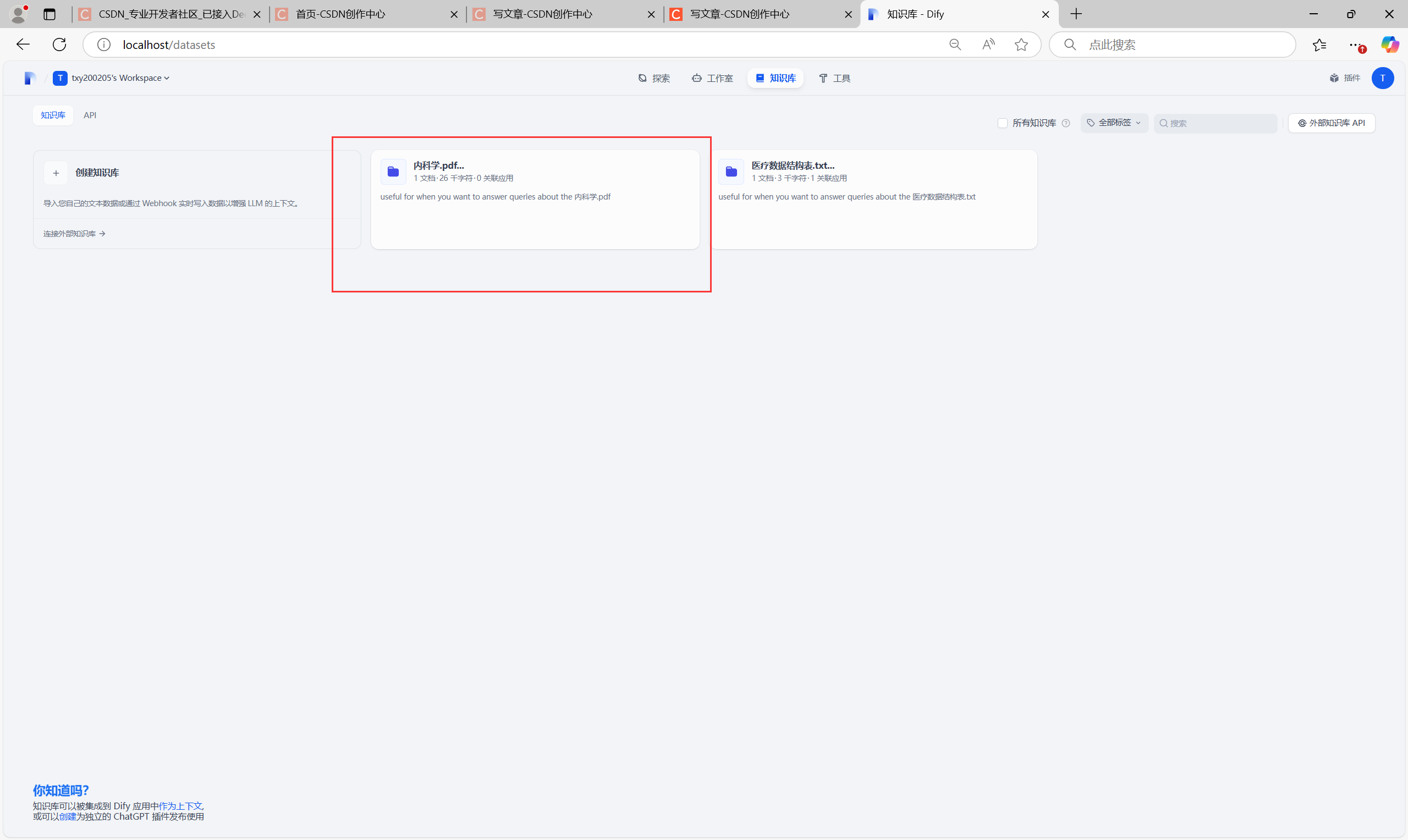Viewport: 1408px width, 840px height.
Task: Open the 内科学.pdf knowledge base folder icon
Action: pos(393,172)
